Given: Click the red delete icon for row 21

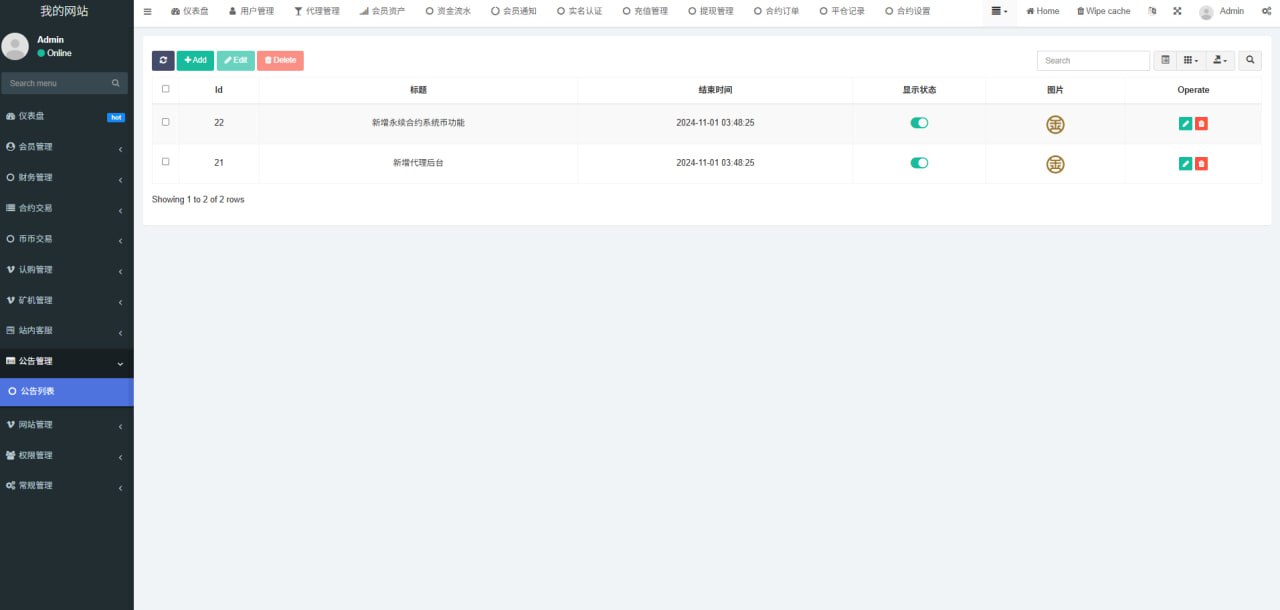Looking at the screenshot, I should coord(1201,163).
